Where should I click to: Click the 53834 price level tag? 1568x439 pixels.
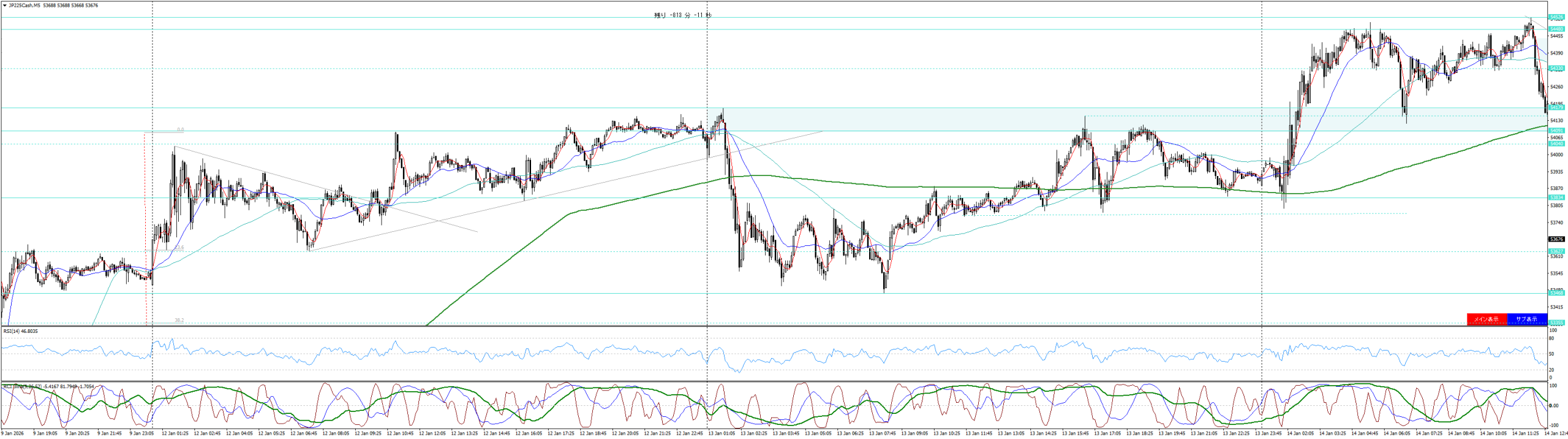pyautogui.click(x=1556, y=197)
